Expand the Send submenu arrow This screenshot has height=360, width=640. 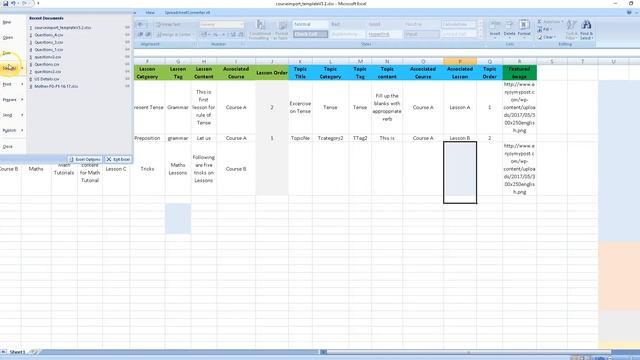[x=22, y=115]
